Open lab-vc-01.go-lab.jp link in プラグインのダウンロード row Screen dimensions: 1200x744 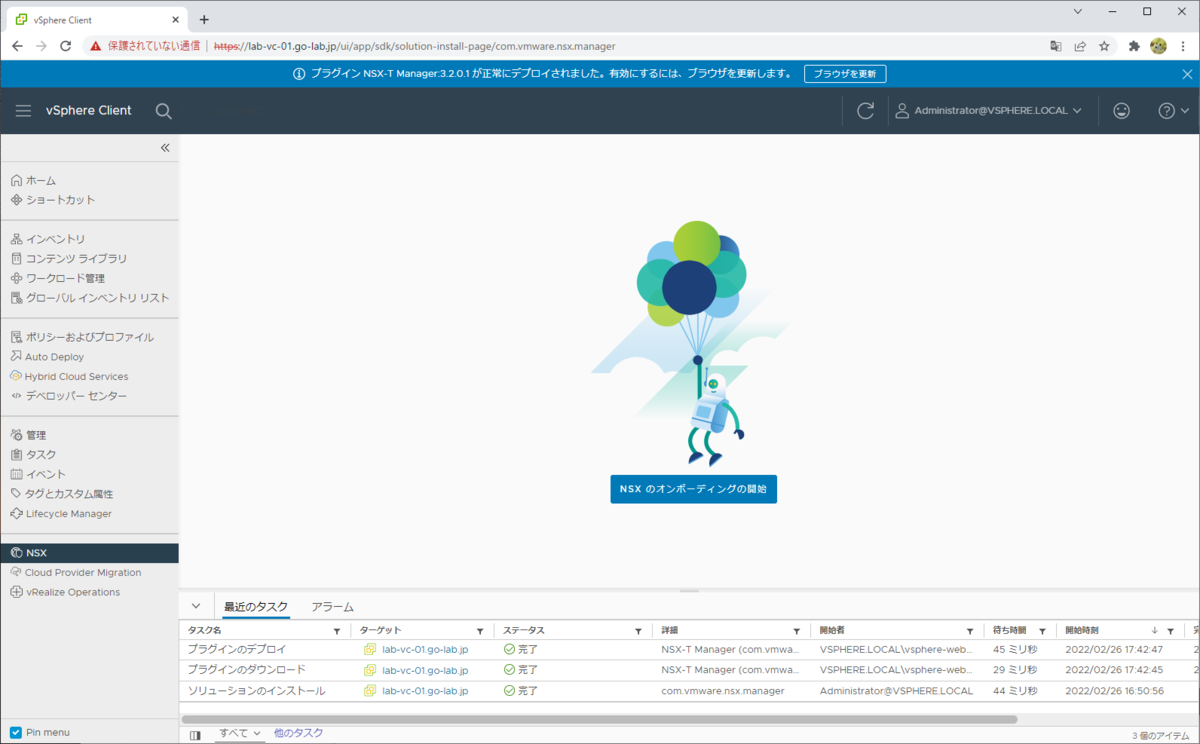(425, 670)
